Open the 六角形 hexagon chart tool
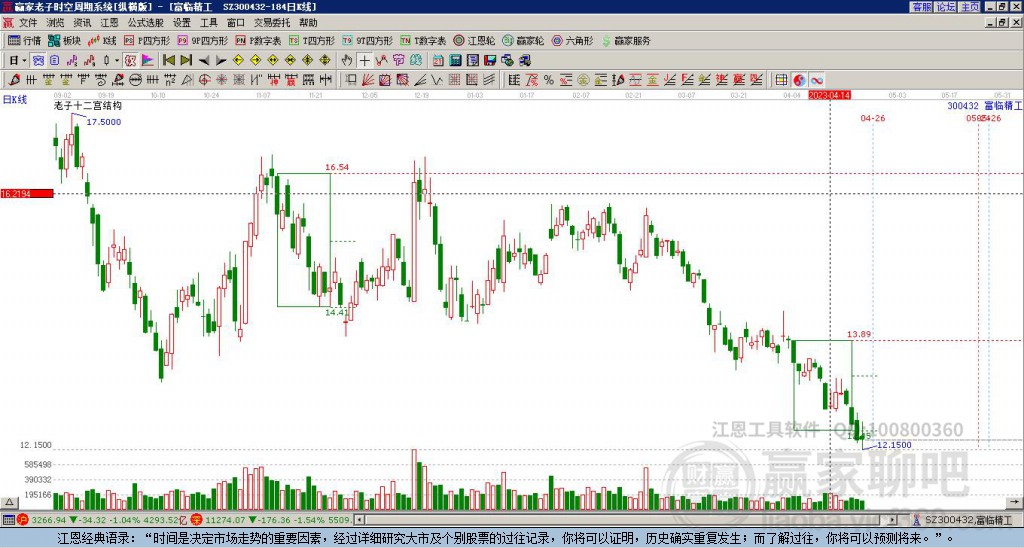Image resolution: width=1024 pixels, height=548 pixels. (x=572, y=41)
